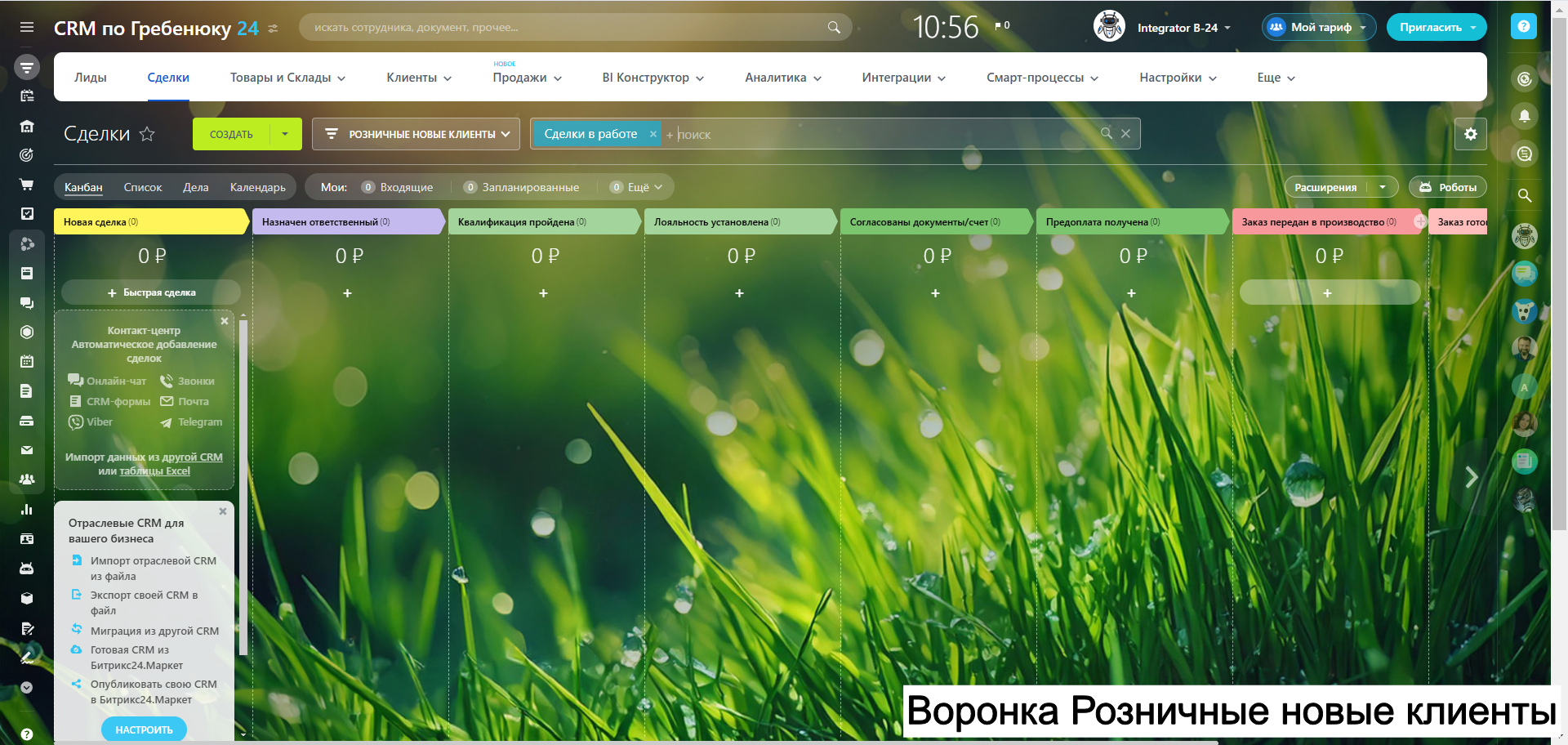Screen dimensions: 1568x745
Task: Open the Розничные новые клиенты funnel selector
Action: [x=416, y=134]
